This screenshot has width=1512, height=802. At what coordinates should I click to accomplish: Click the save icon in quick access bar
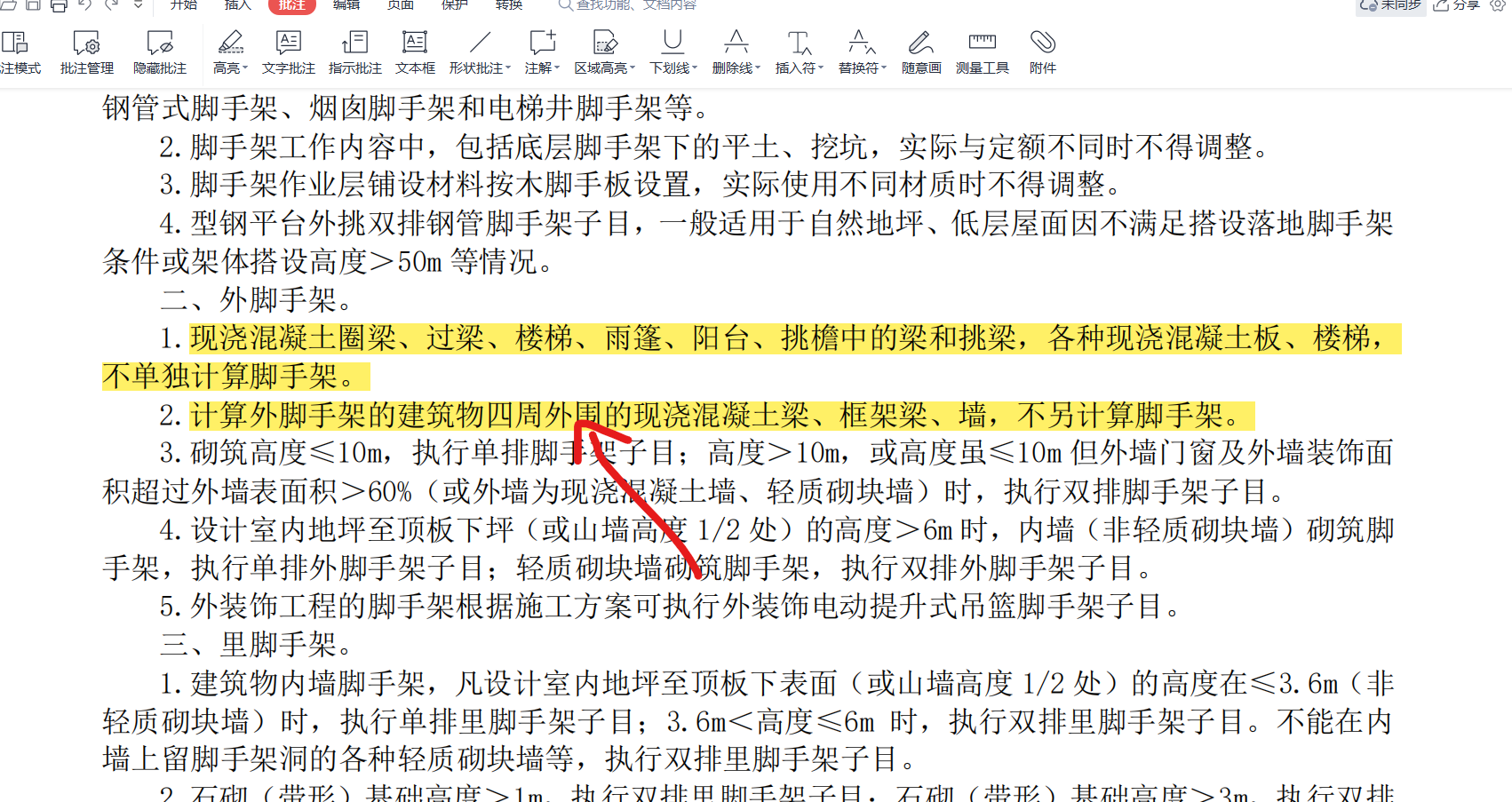33,4
